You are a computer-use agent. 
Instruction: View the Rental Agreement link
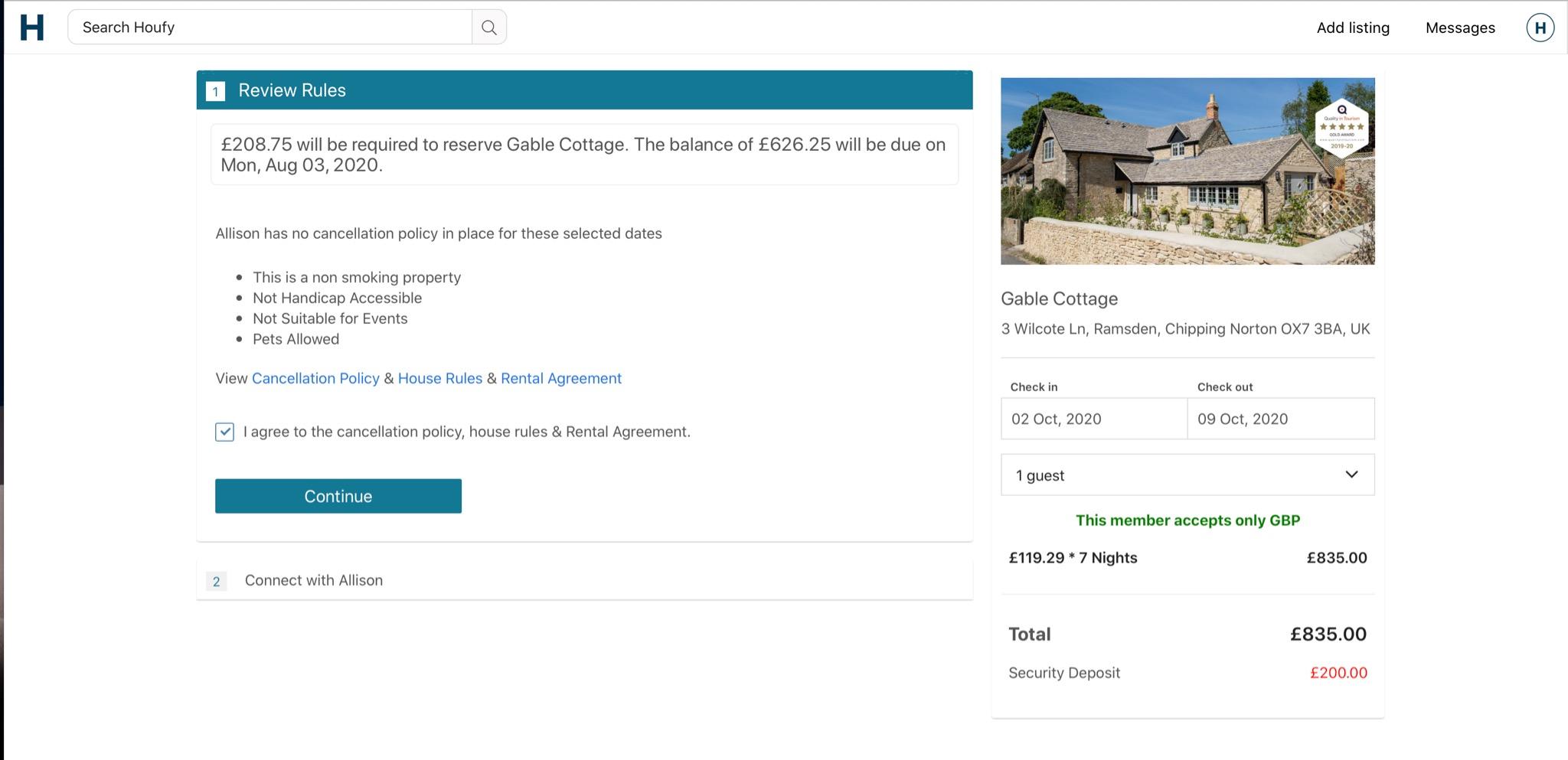coord(560,378)
